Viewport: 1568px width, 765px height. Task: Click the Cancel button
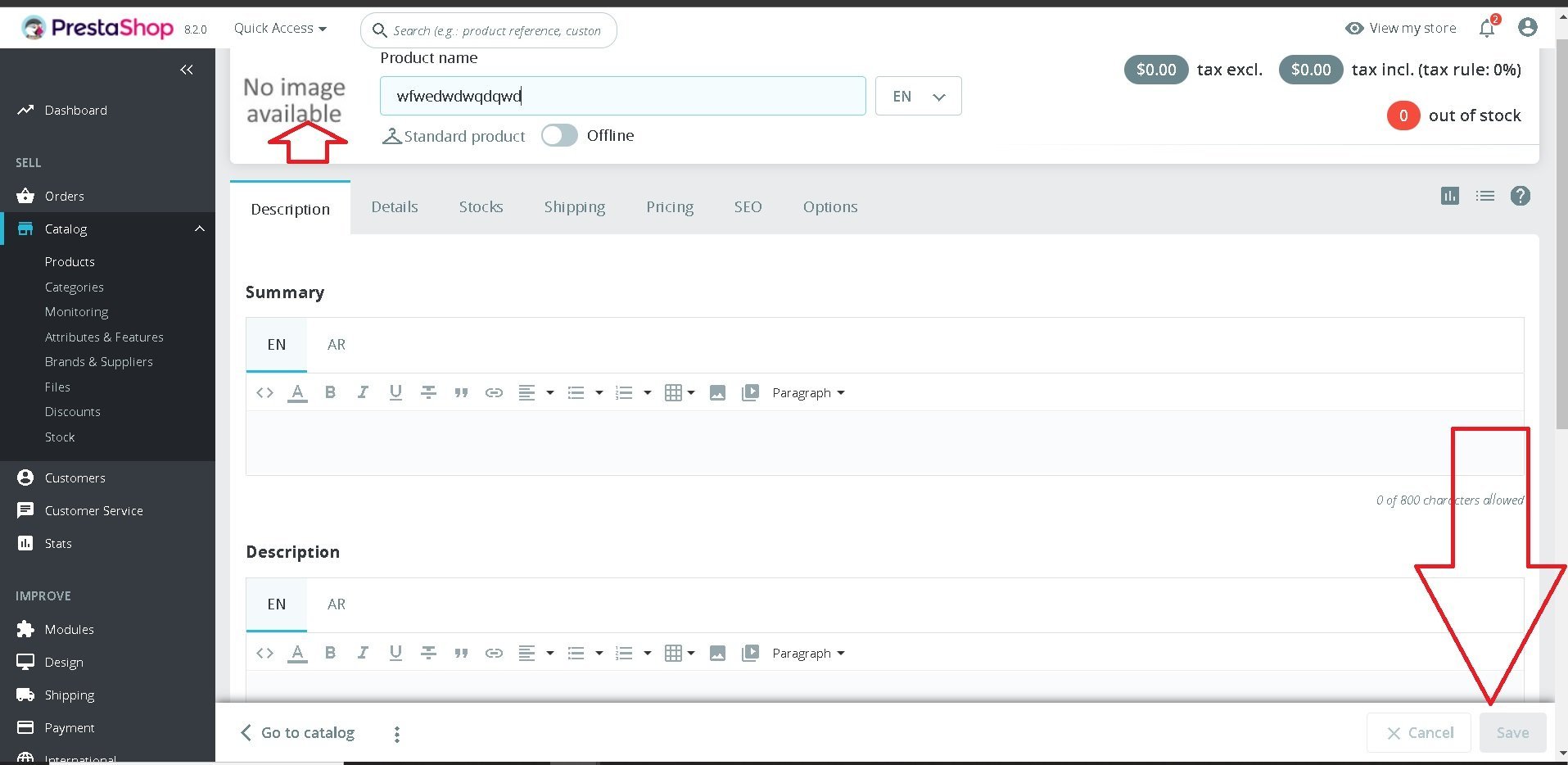pos(1419,732)
